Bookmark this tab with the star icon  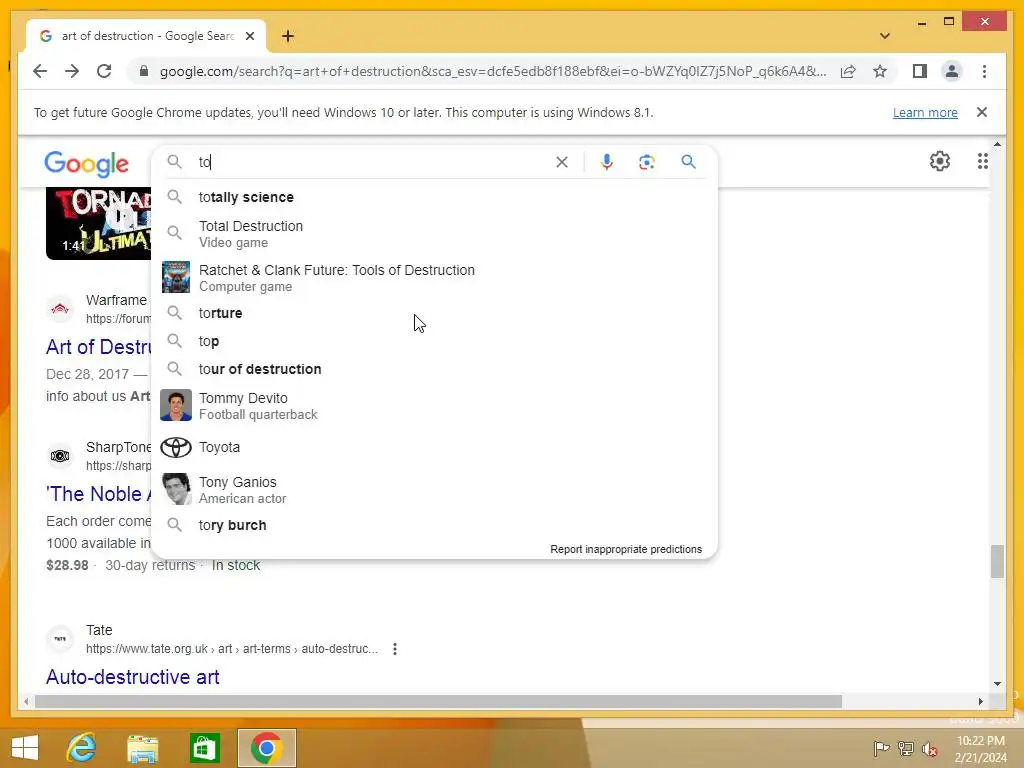pyautogui.click(x=880, y=71)
